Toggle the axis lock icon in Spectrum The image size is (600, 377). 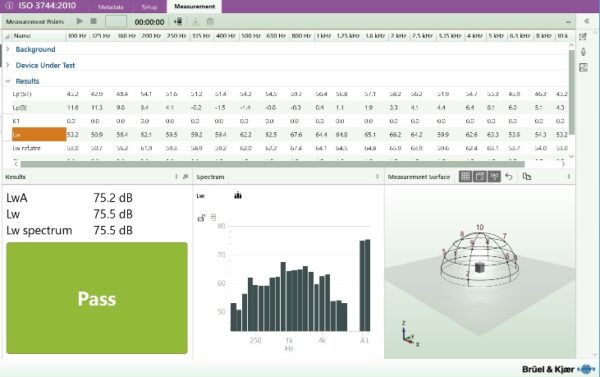(201, 218)
